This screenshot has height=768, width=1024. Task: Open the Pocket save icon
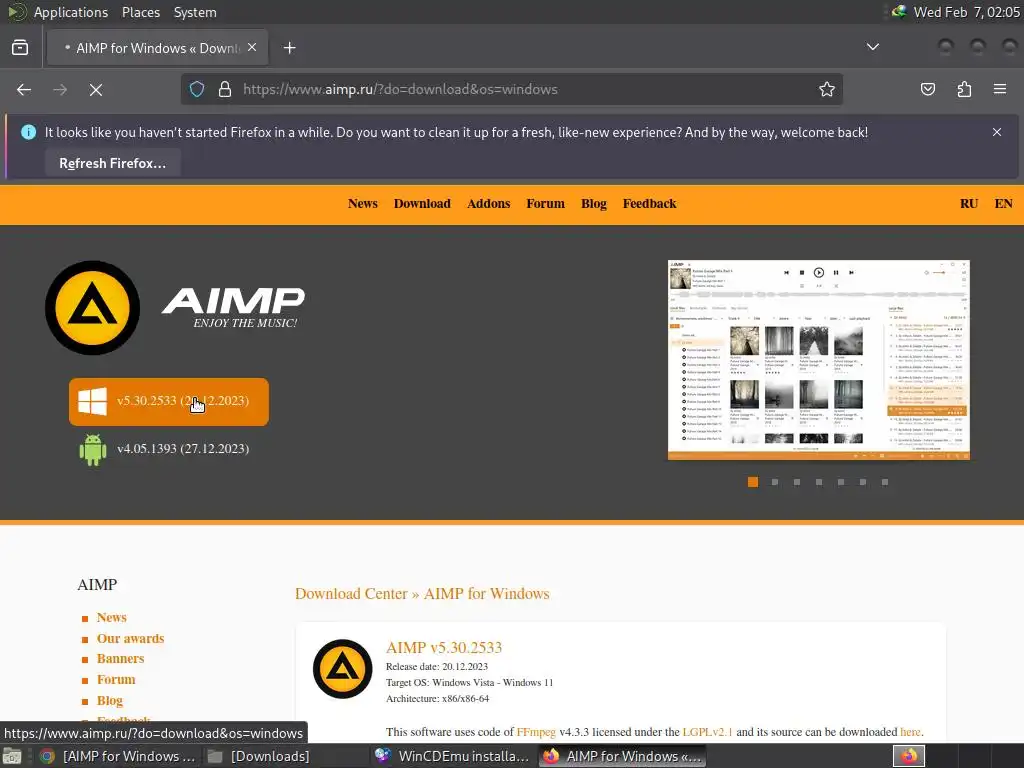928,89
